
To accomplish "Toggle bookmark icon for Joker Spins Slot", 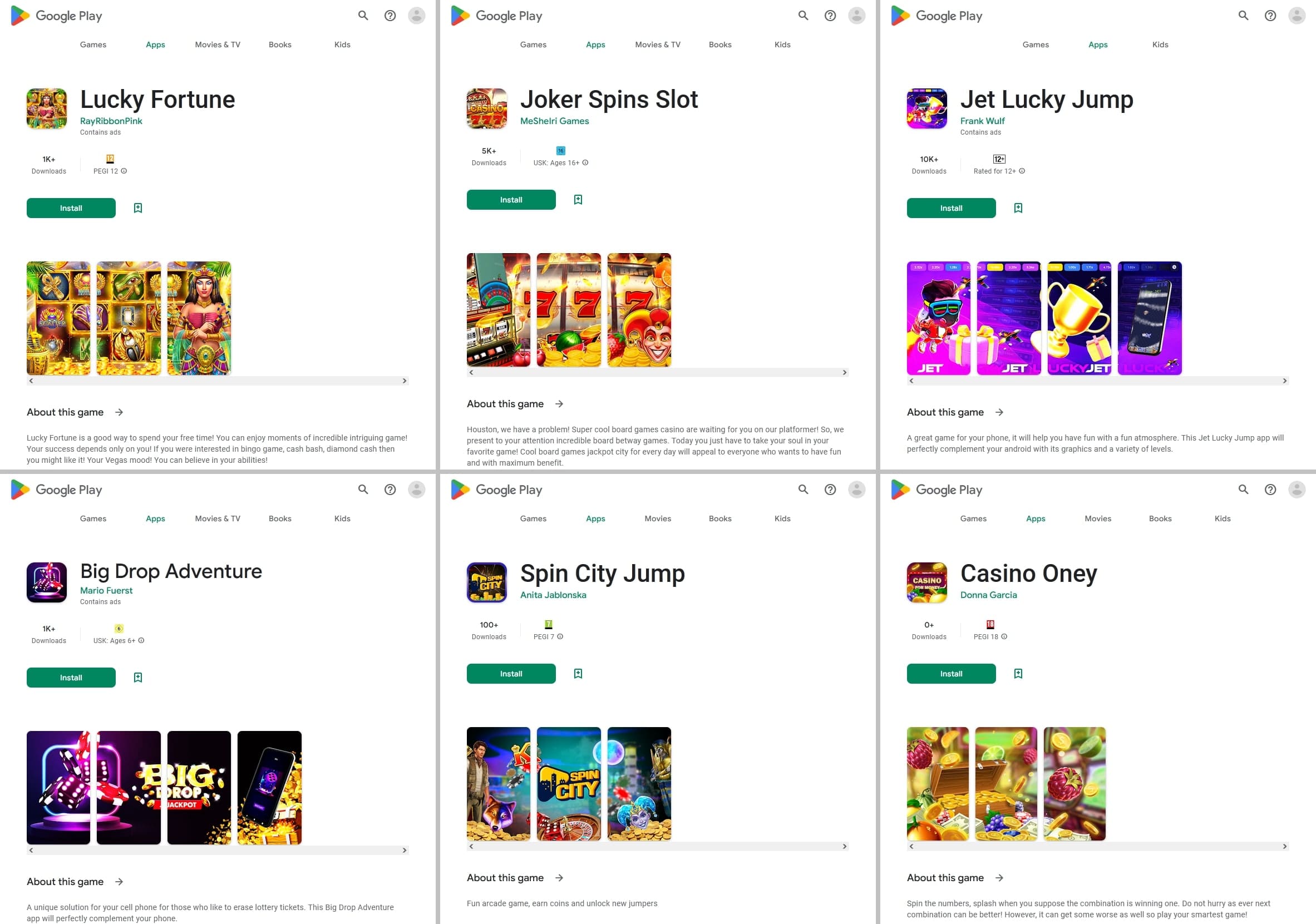I will click(x=578, y=200).
